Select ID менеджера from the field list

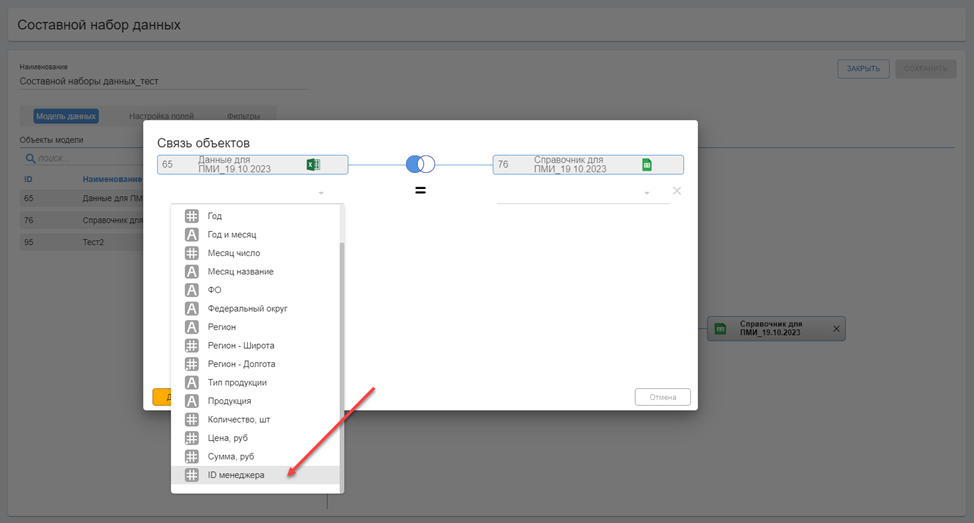point(236,475)
